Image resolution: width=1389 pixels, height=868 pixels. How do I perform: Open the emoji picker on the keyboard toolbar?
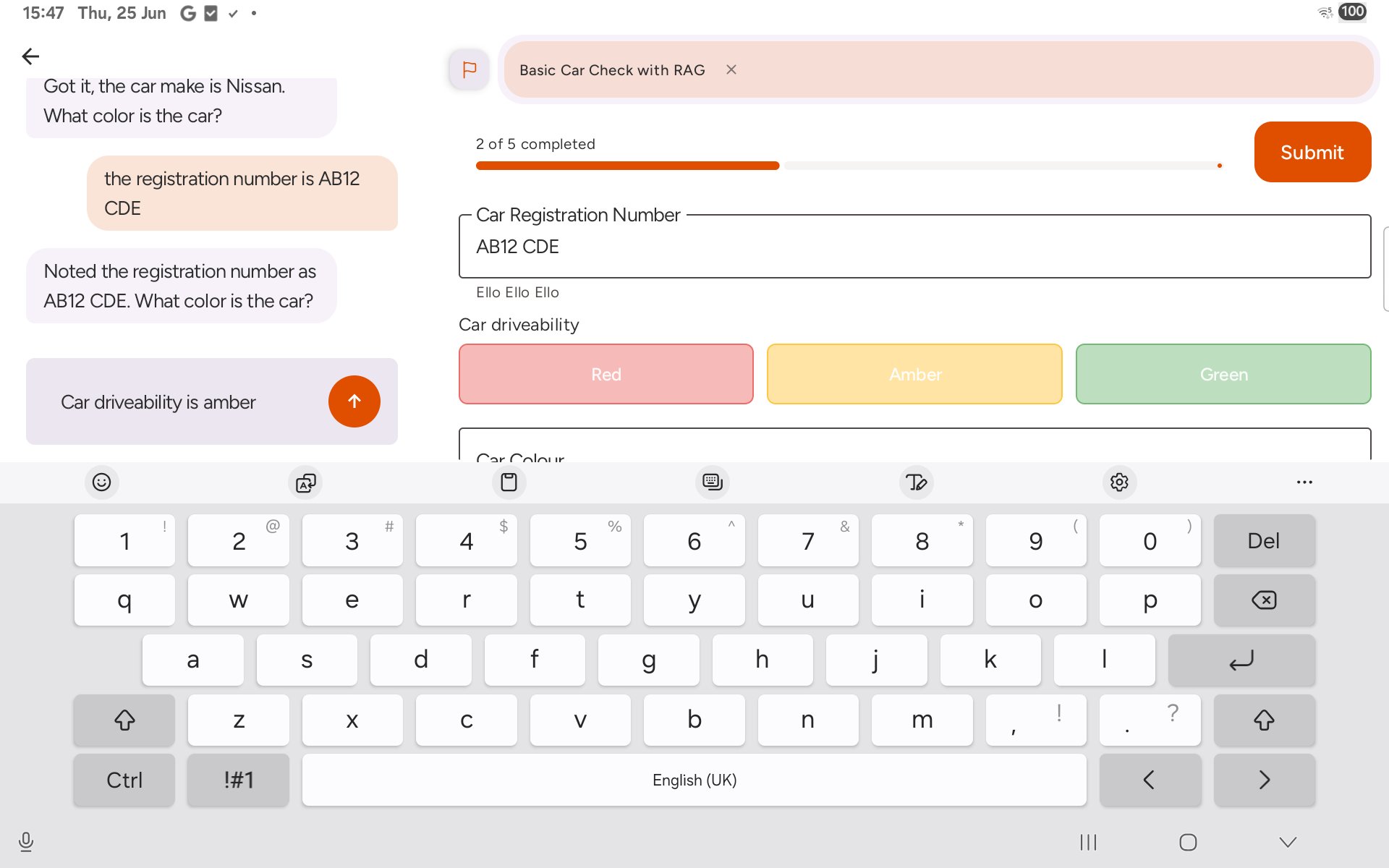coord(102,482)
